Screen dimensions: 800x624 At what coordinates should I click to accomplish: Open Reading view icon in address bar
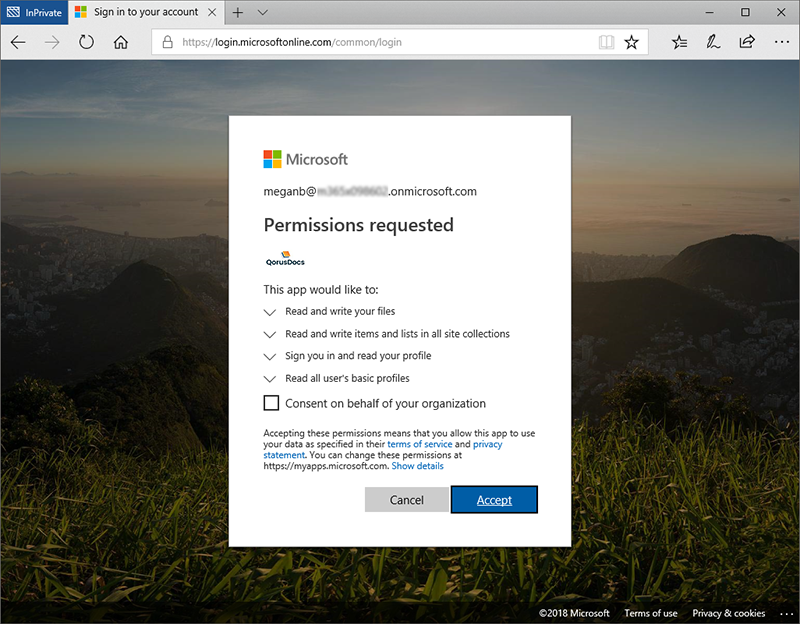point(605,42)
